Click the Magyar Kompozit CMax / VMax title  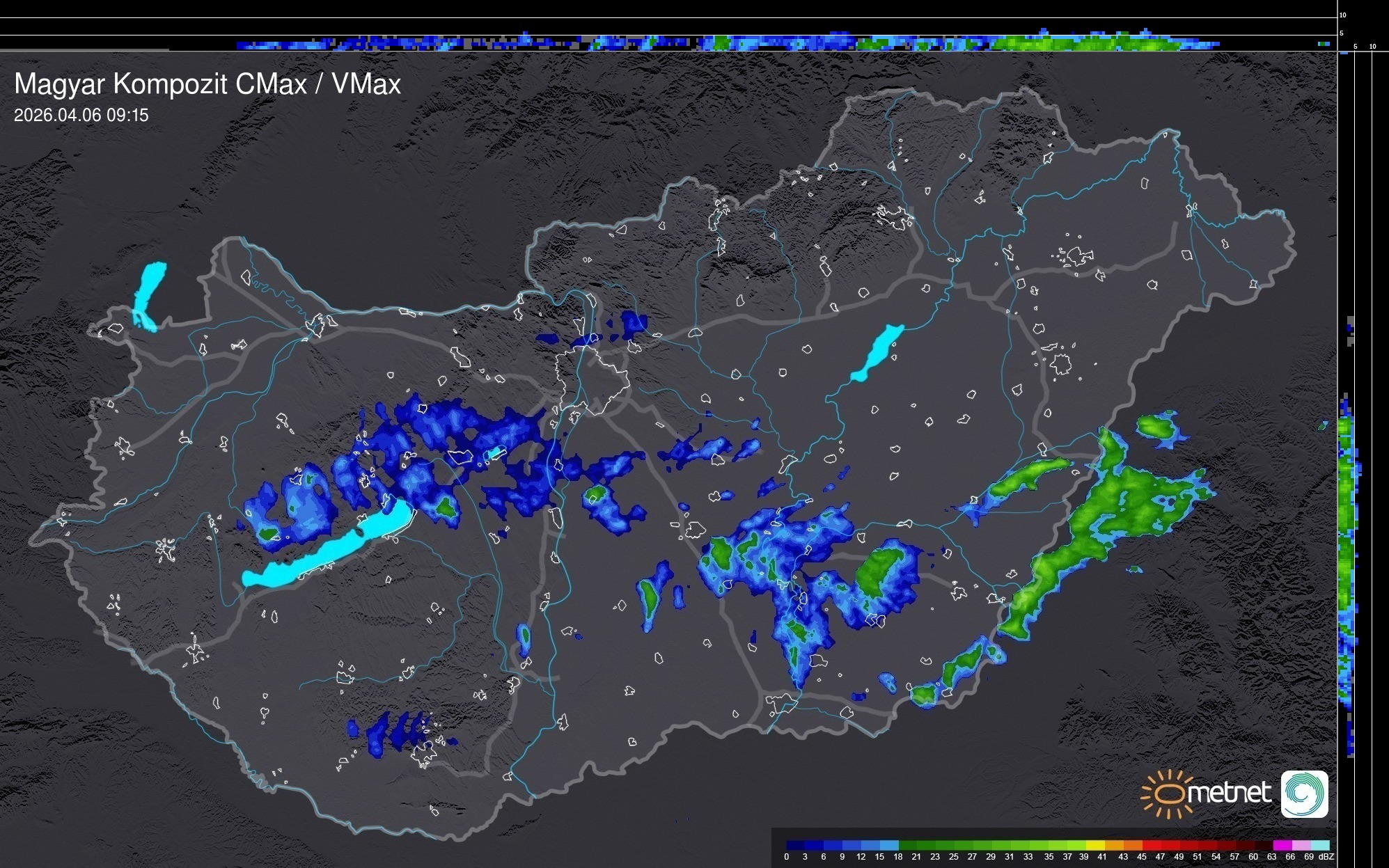click(207, 84)
